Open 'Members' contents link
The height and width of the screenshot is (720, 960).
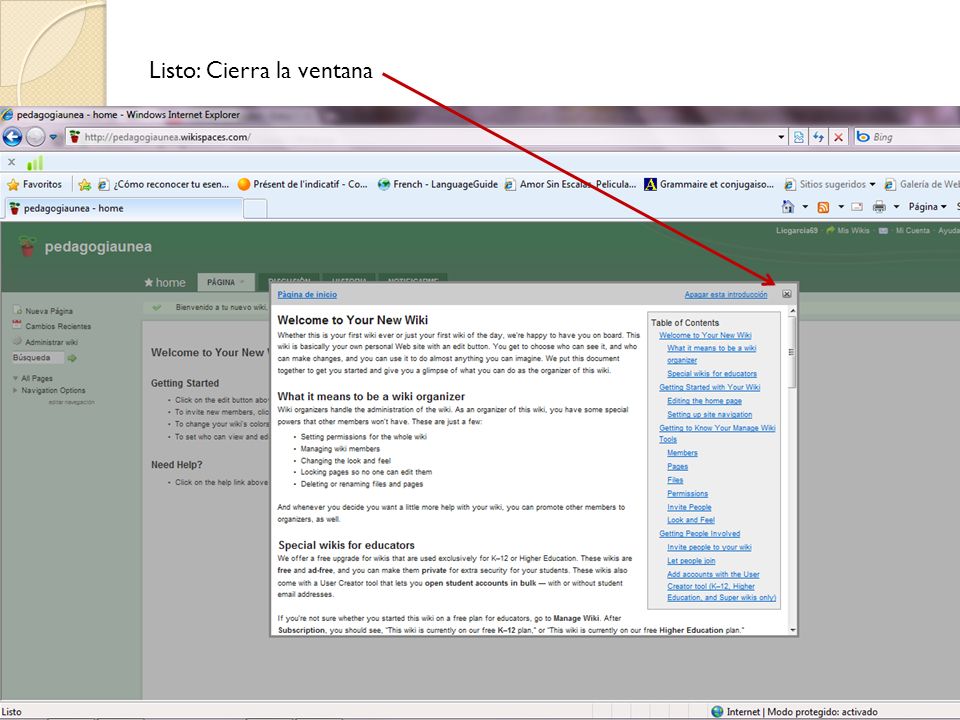(682, 453)
